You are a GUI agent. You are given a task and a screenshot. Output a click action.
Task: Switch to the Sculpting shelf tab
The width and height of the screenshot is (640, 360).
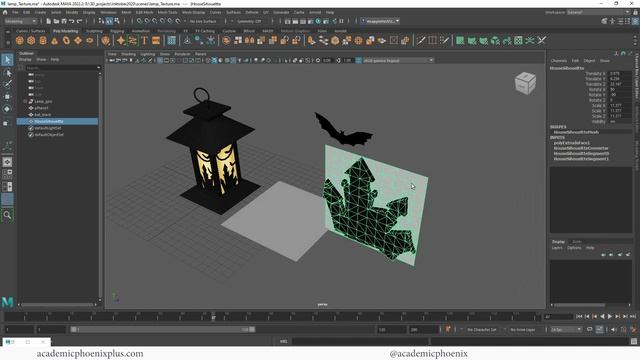click(94, 31)
